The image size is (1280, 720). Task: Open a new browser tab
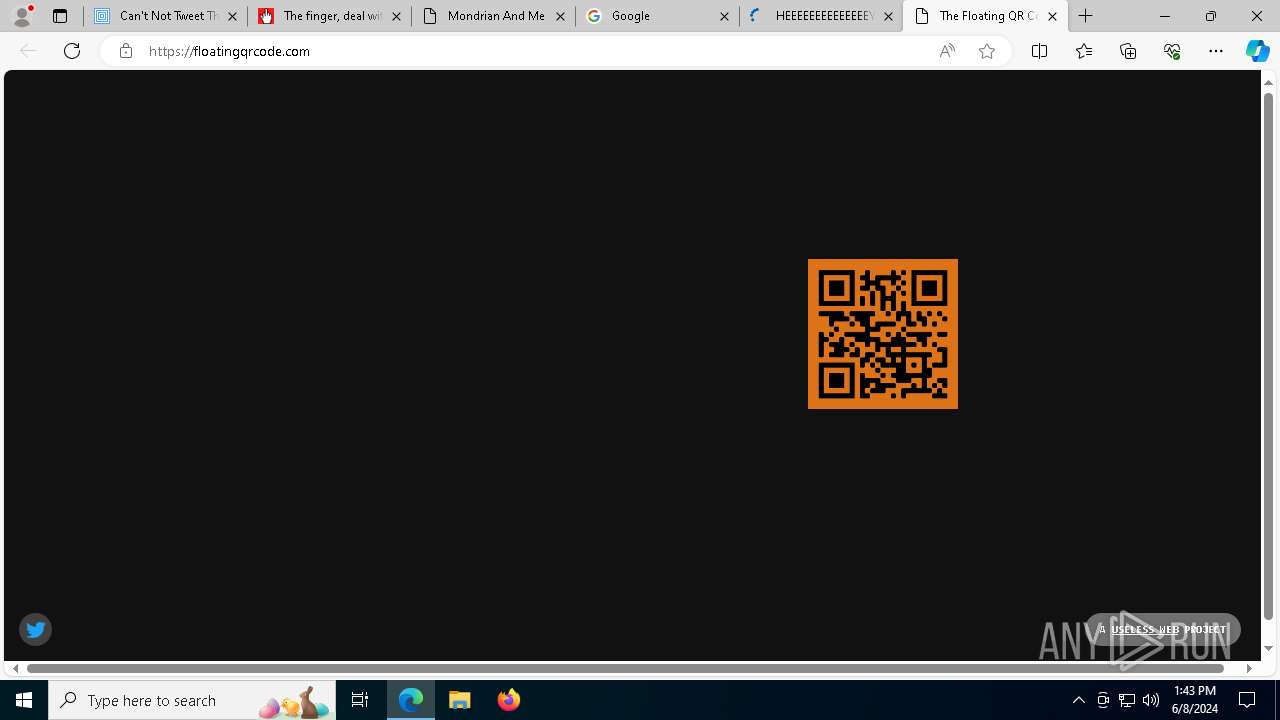[x=1086, y=16]
